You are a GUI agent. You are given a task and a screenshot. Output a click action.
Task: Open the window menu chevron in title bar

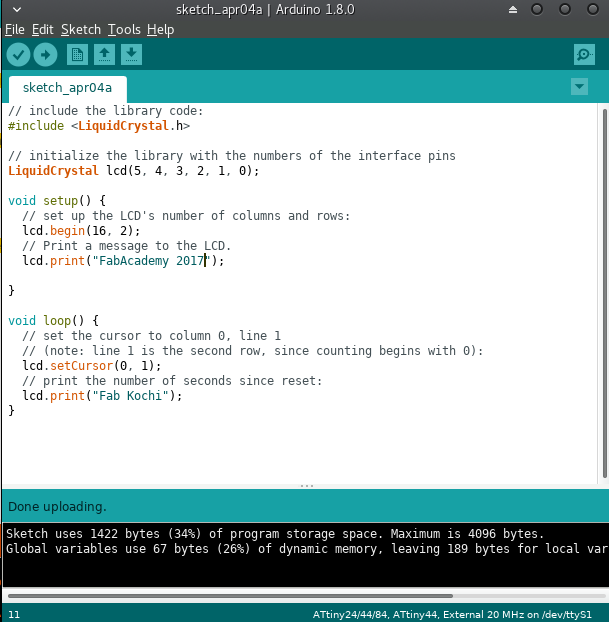point(17,9)
